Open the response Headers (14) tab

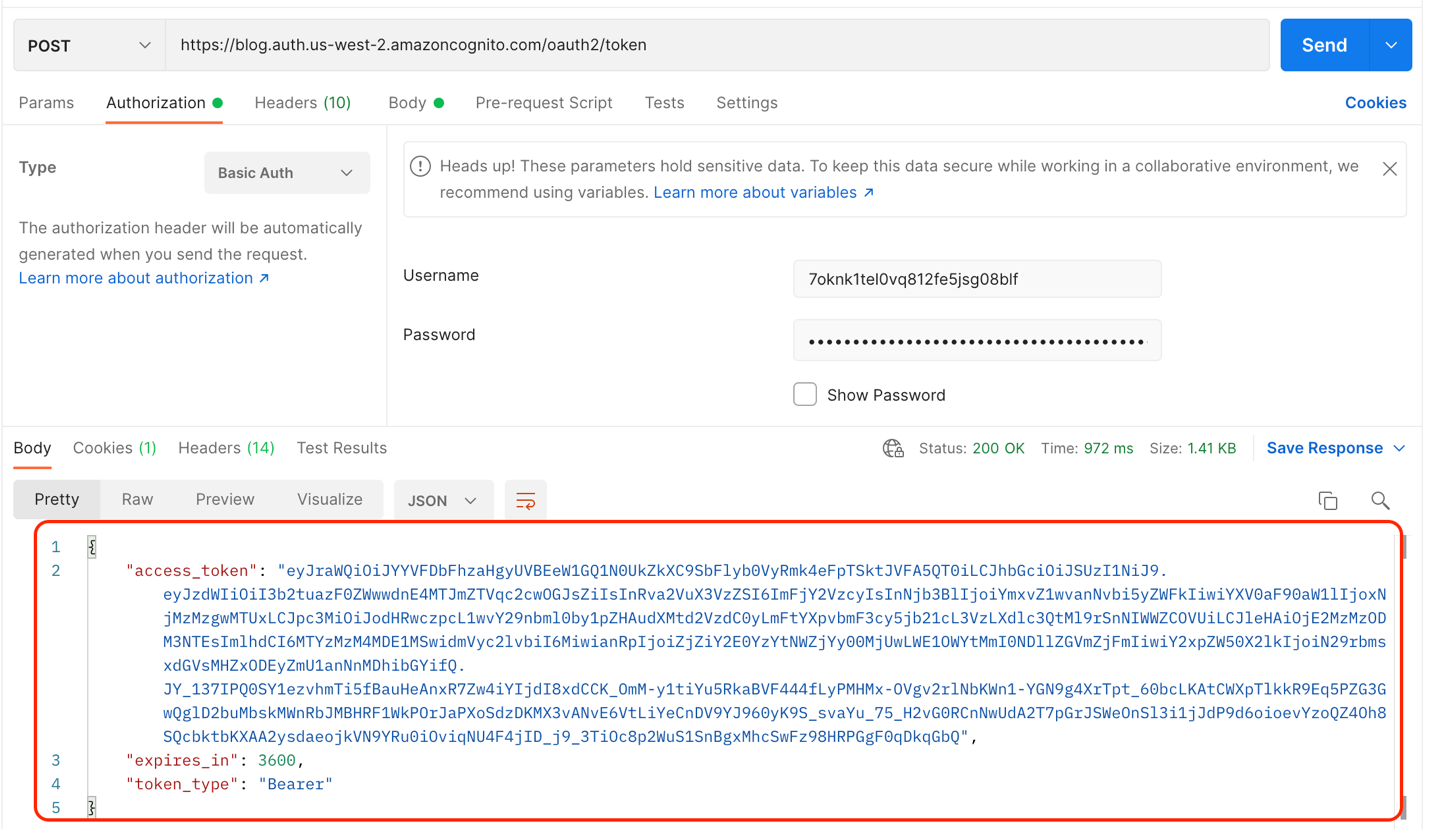click(x=226, y=448)
